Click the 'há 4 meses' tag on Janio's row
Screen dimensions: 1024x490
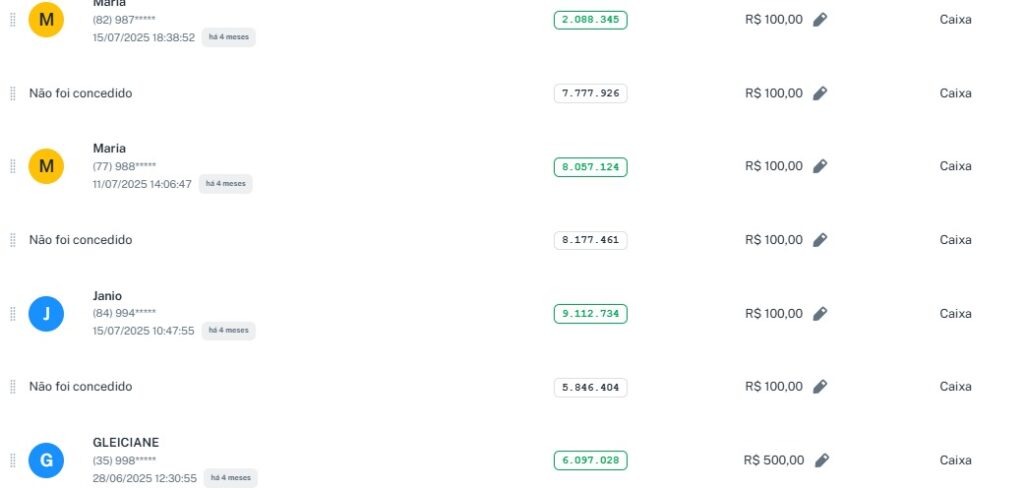(x=228, y=330)
